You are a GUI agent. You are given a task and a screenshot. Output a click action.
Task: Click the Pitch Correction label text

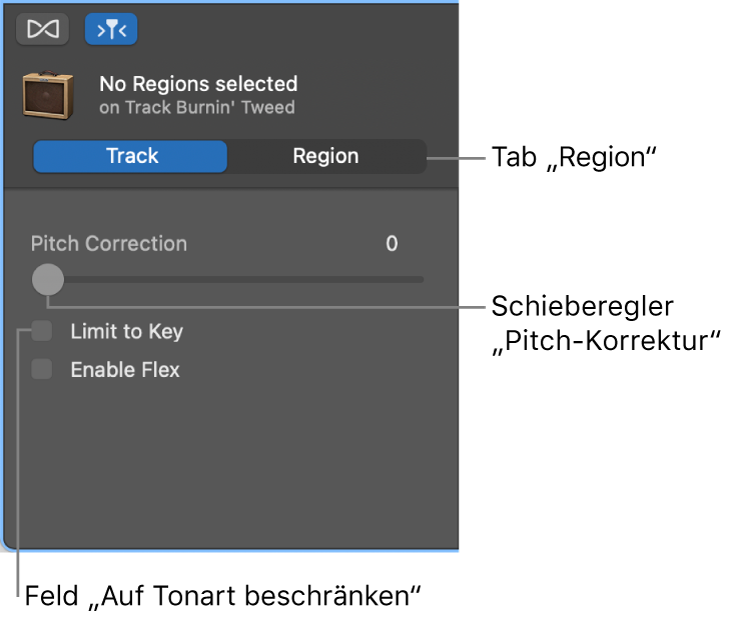click(x=109, y=244)
